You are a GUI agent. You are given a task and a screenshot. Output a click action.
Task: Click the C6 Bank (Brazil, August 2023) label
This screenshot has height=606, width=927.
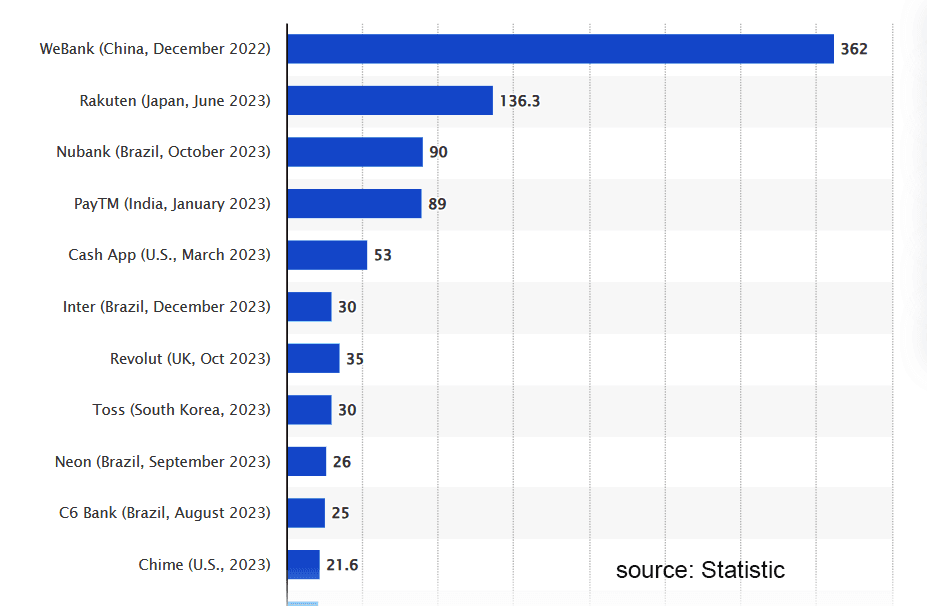164,513
